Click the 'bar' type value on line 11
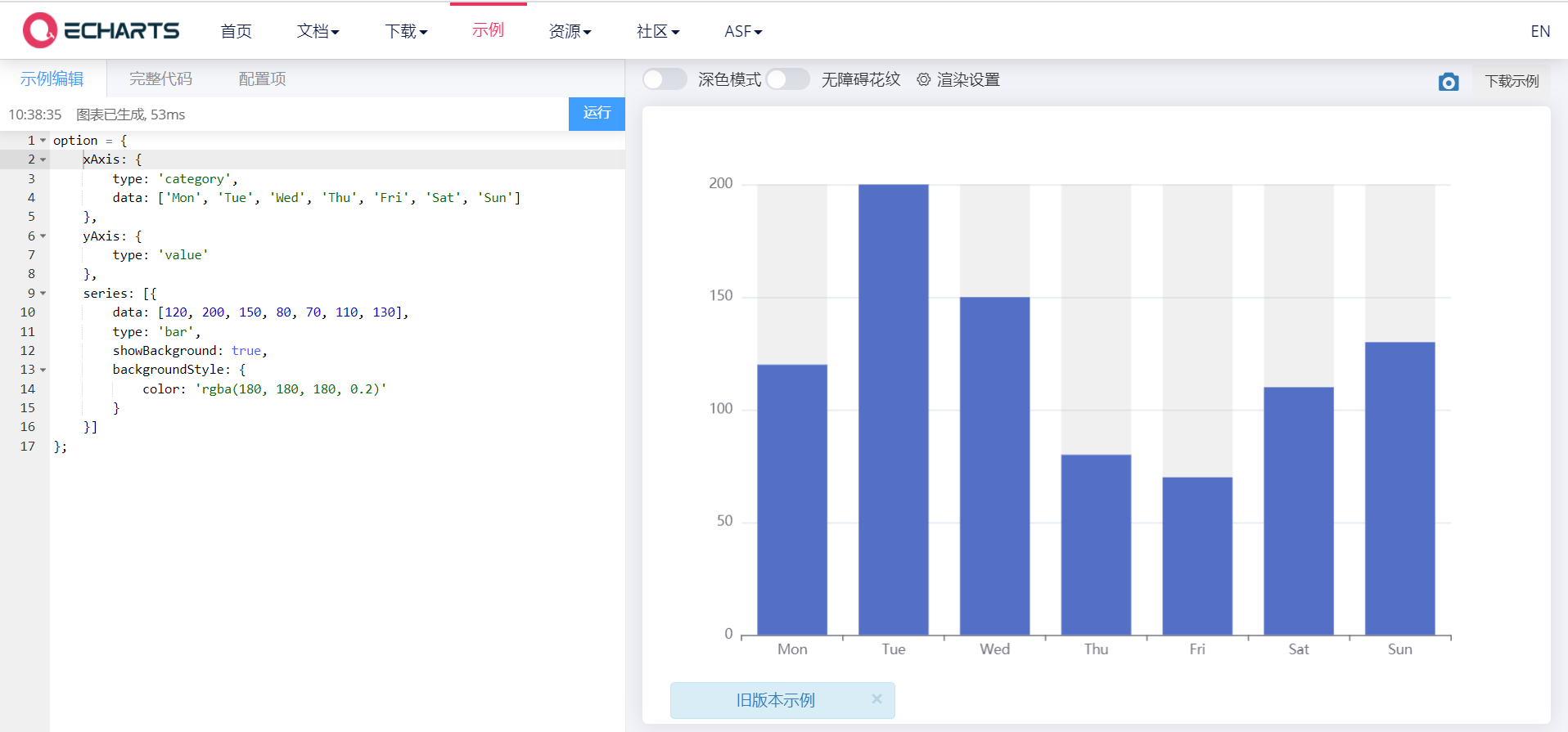 (176, 332)
